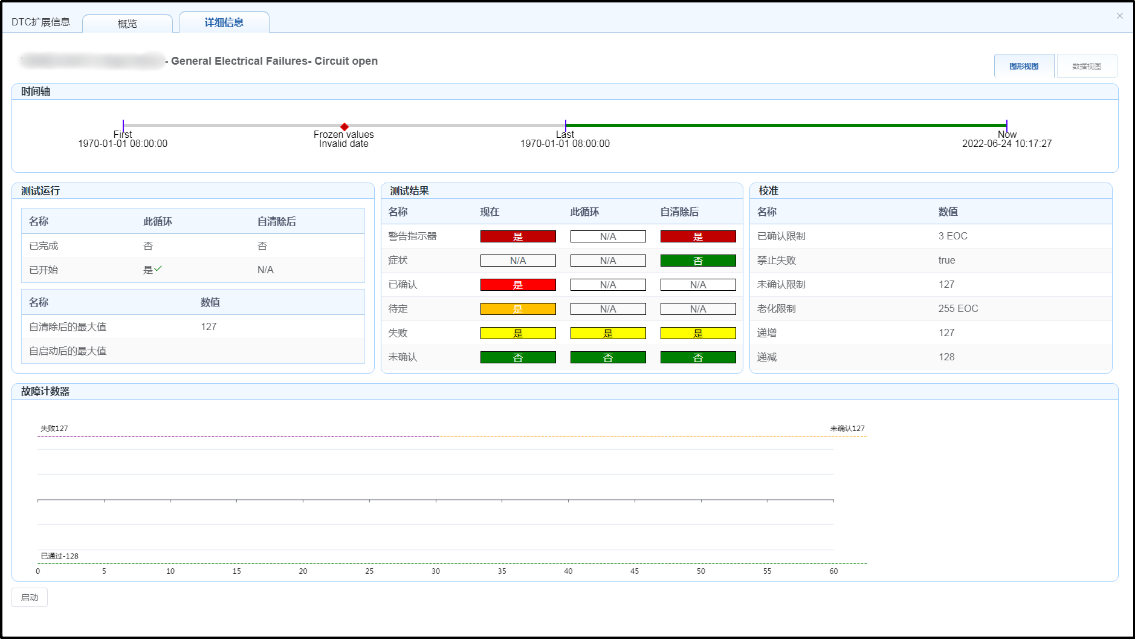
Task: Click the 时间轴 panel header
Action: pos(565,91)
